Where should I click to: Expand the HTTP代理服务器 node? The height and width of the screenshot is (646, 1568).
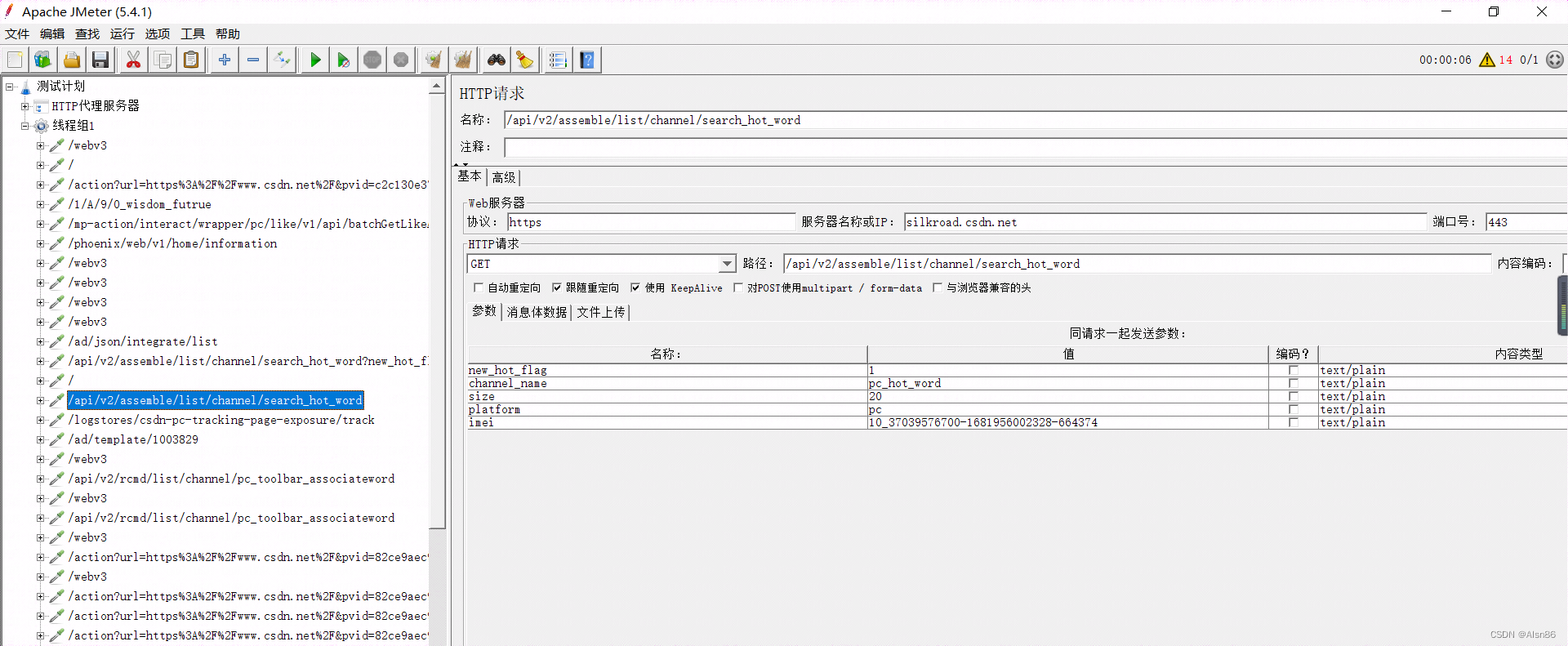point(25,106)
